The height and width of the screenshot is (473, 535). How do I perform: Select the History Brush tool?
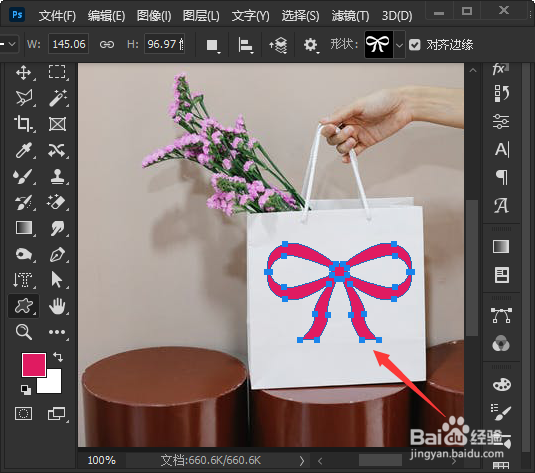(23, 202)
